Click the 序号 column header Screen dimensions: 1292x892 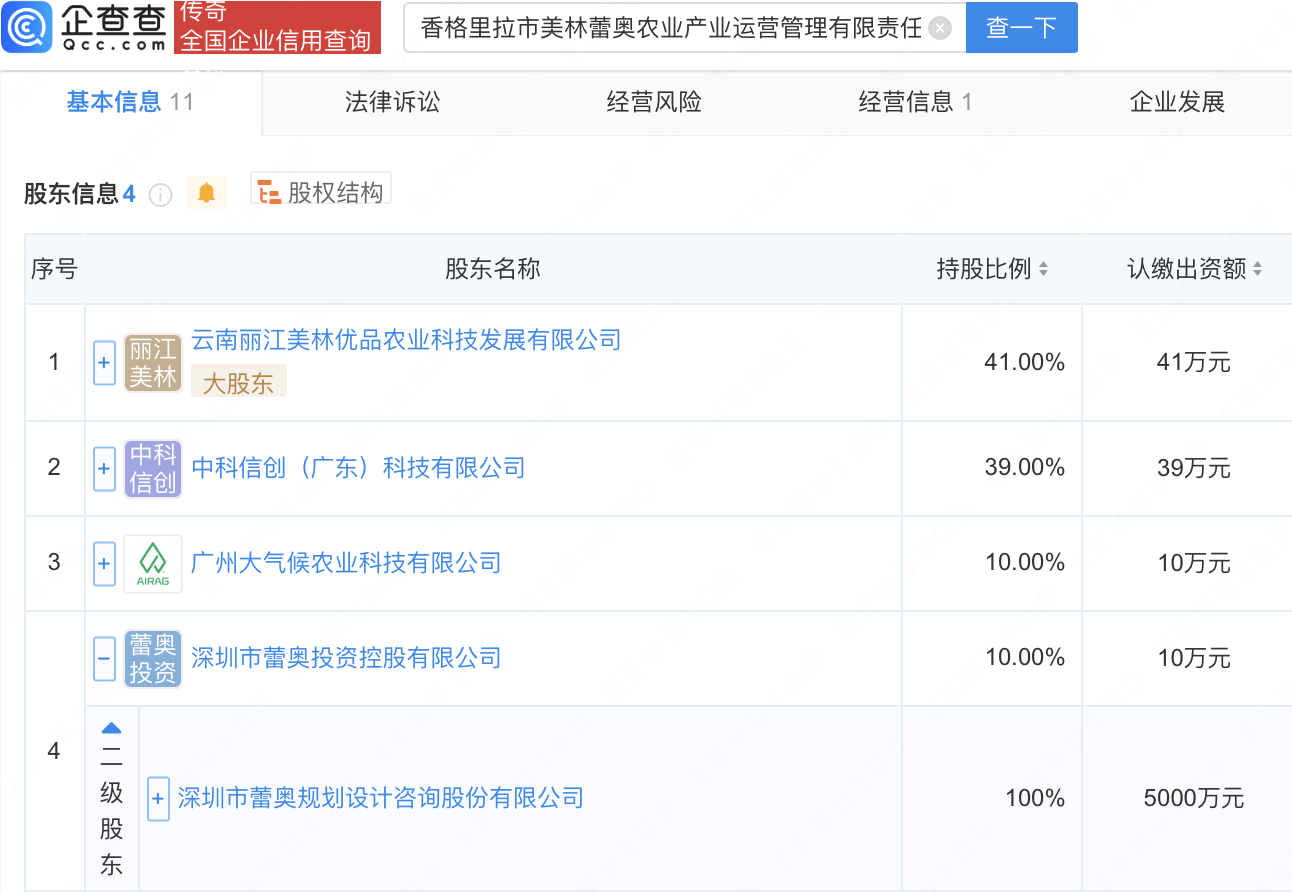(x=54, y=269)
